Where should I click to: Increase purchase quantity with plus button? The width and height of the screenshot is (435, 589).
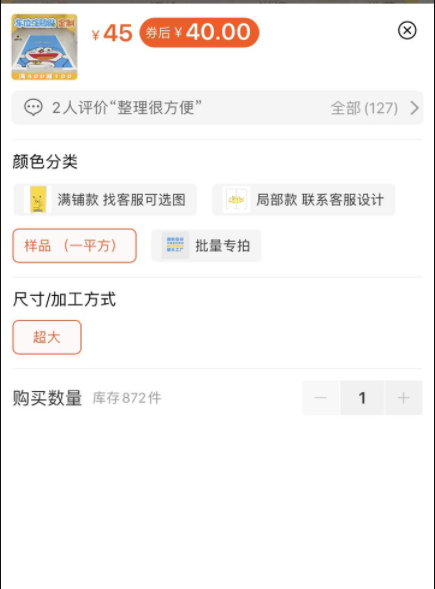tap(403, 398)
